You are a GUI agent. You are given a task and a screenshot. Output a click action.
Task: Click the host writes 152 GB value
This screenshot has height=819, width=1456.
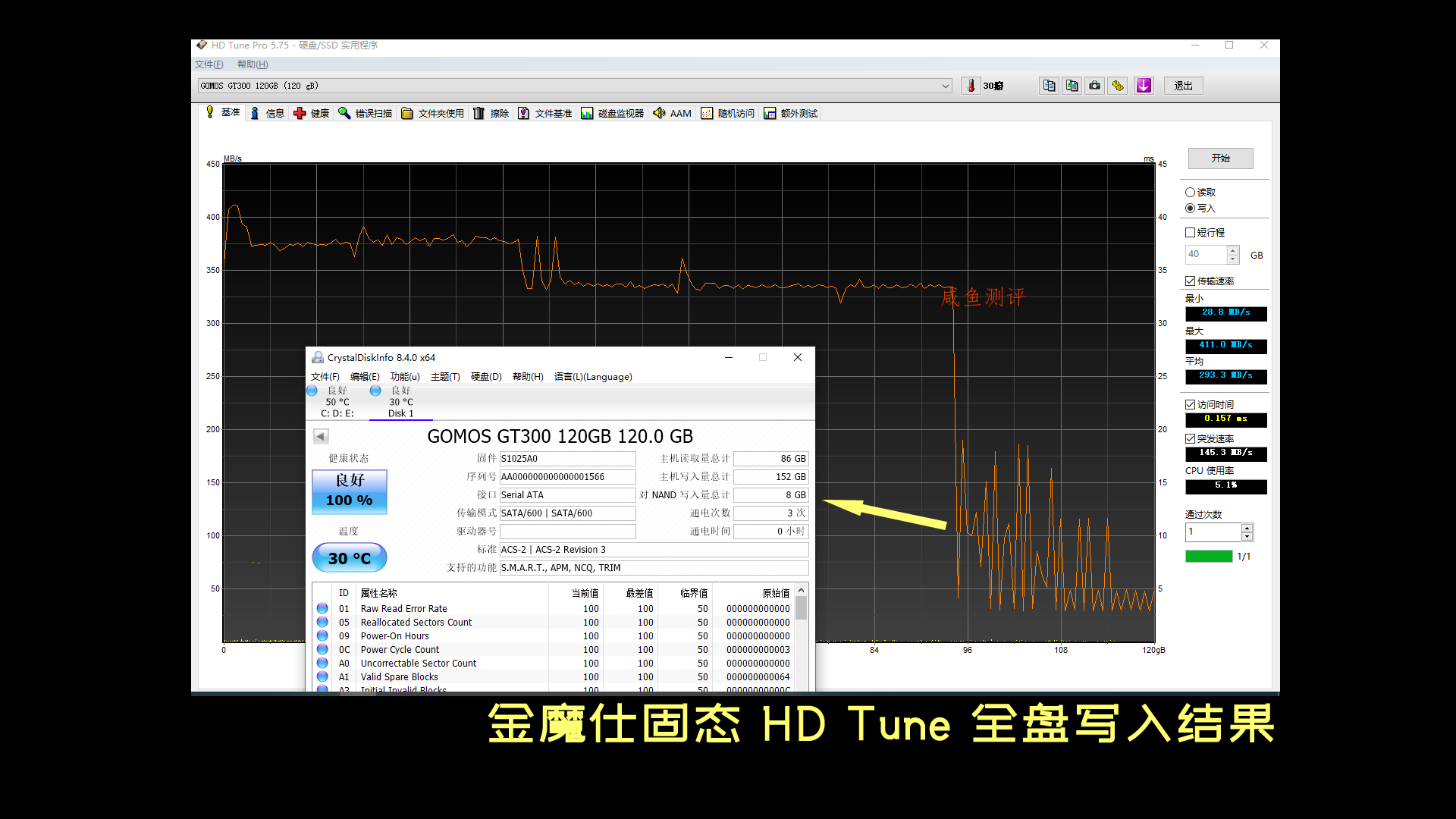click(x=770, y=477)
